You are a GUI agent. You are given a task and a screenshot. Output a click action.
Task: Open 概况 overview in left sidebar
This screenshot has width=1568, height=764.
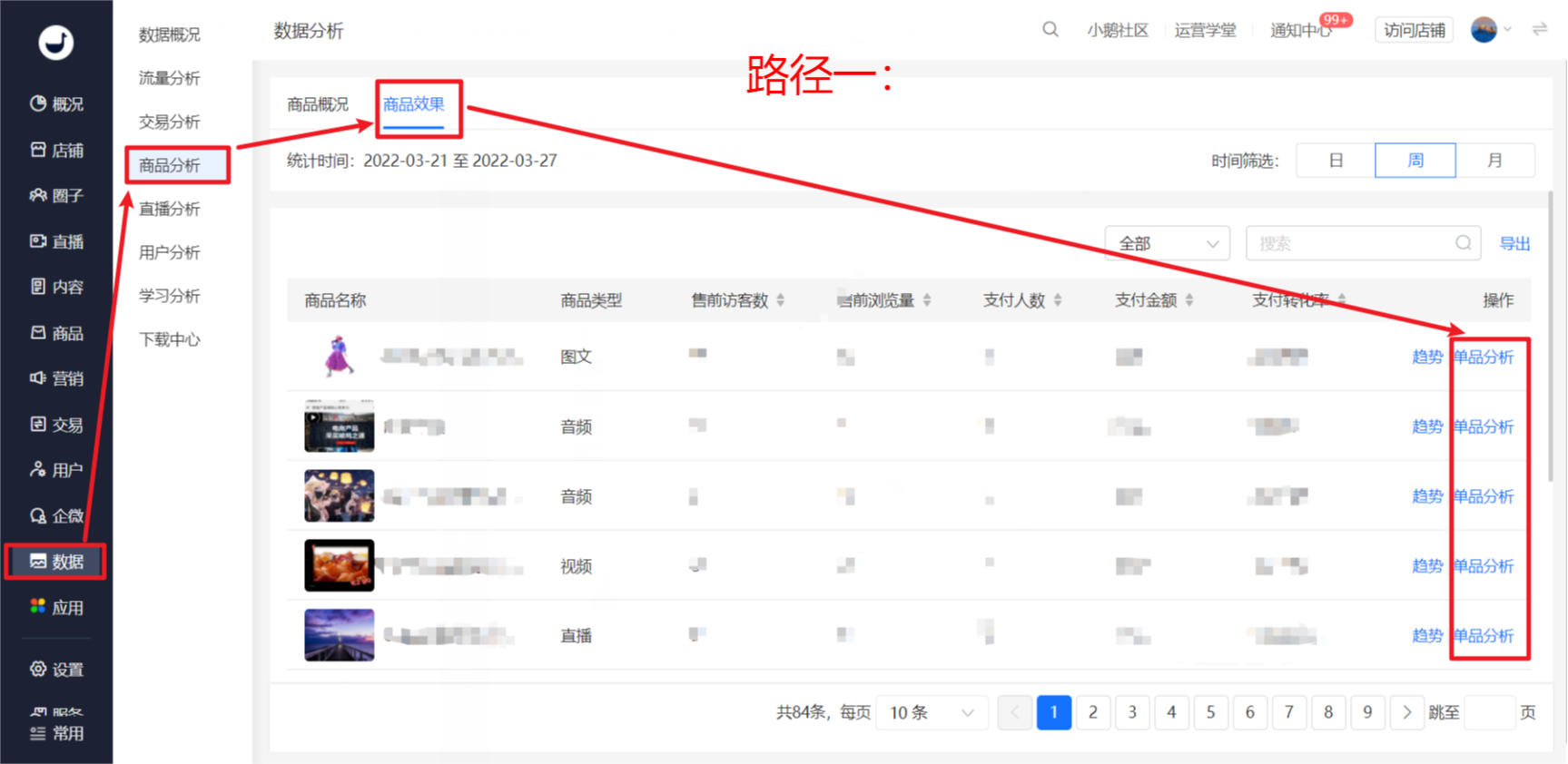(56, 103)
